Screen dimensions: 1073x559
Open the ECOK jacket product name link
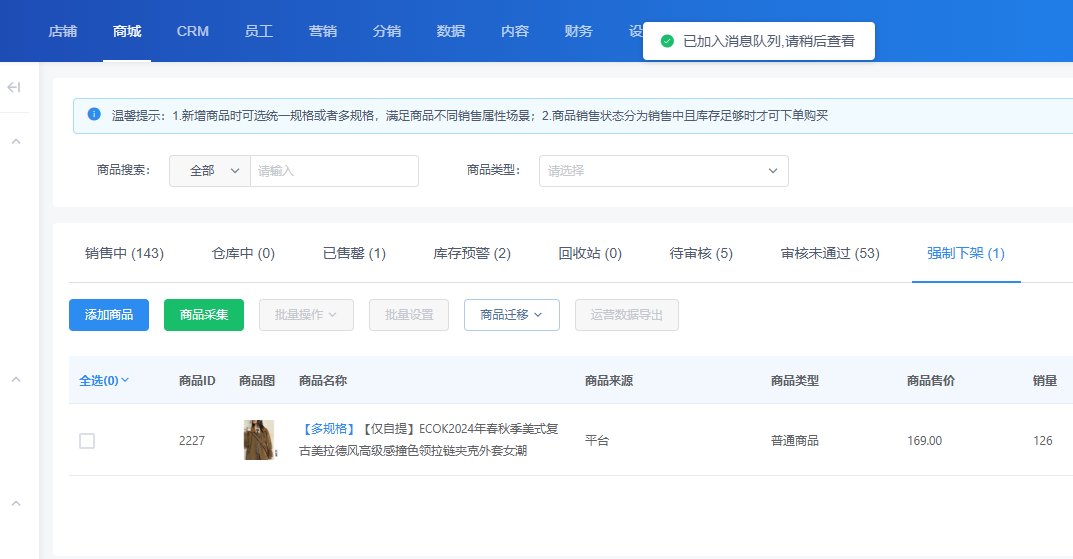point(428,440)
